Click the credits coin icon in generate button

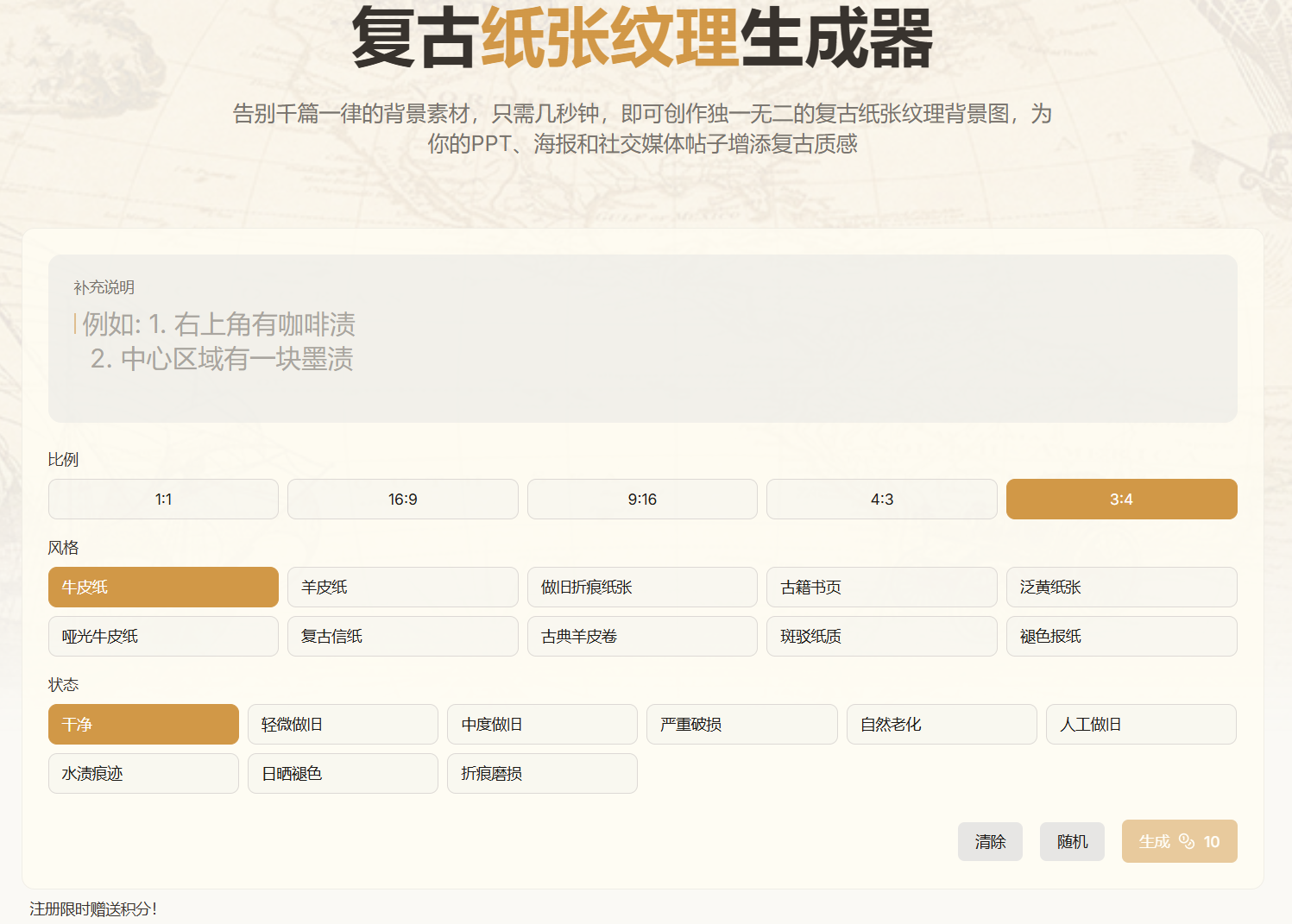pos(1187,841)
